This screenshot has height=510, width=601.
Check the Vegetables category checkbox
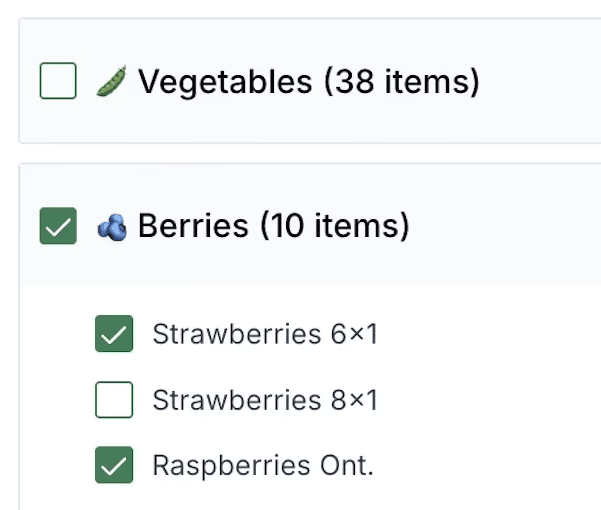[58, 81]
